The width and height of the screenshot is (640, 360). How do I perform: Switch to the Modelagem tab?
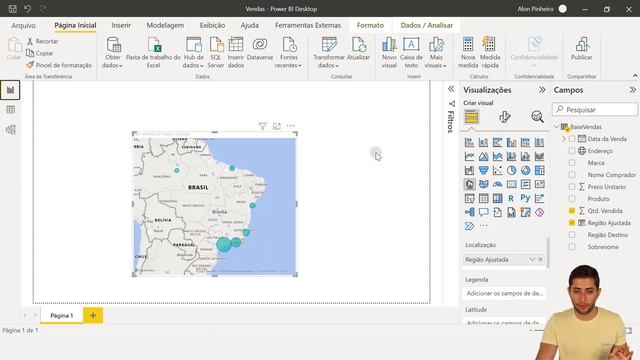click(165, 25)
